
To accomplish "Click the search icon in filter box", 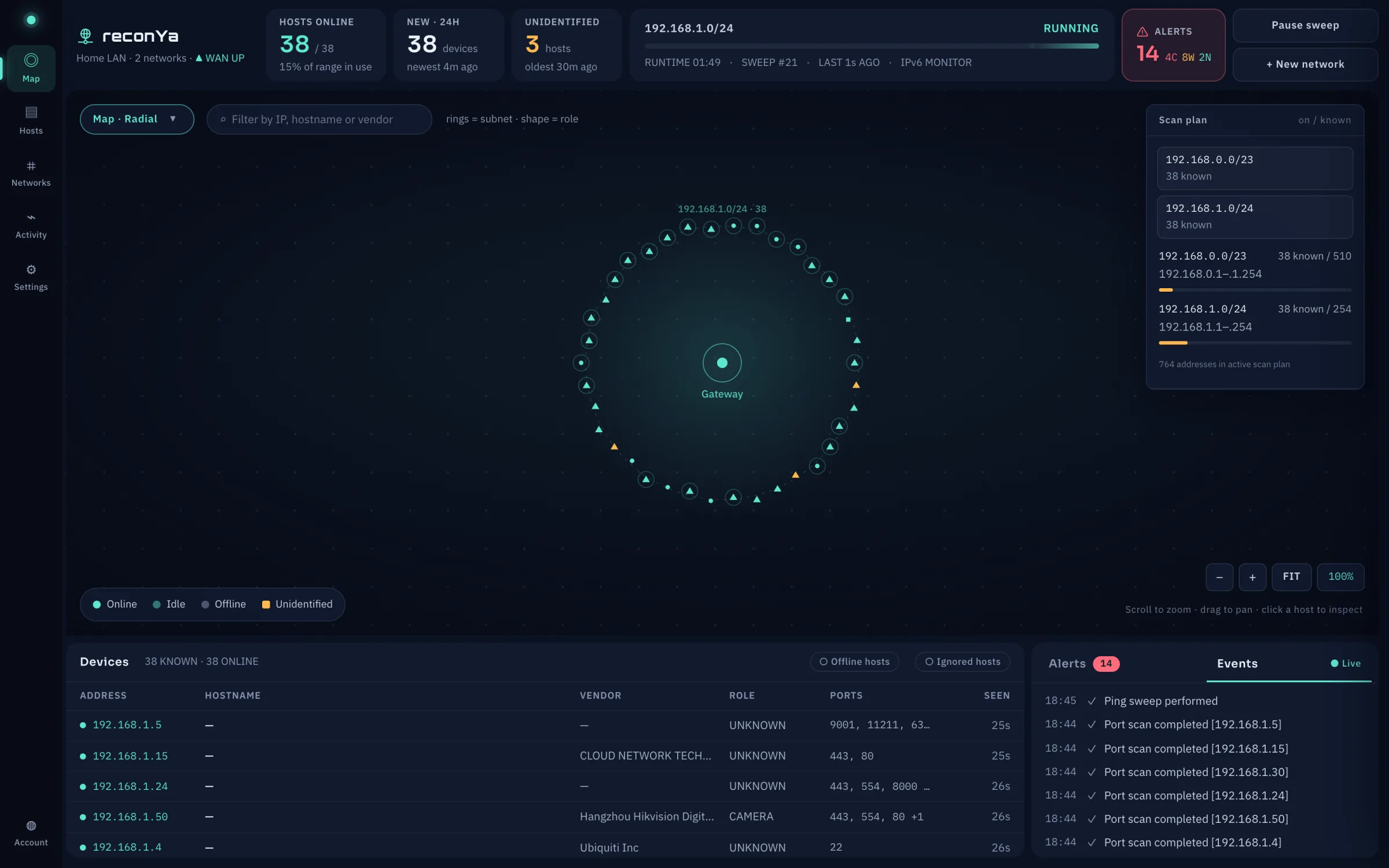I will coord(223,120).
